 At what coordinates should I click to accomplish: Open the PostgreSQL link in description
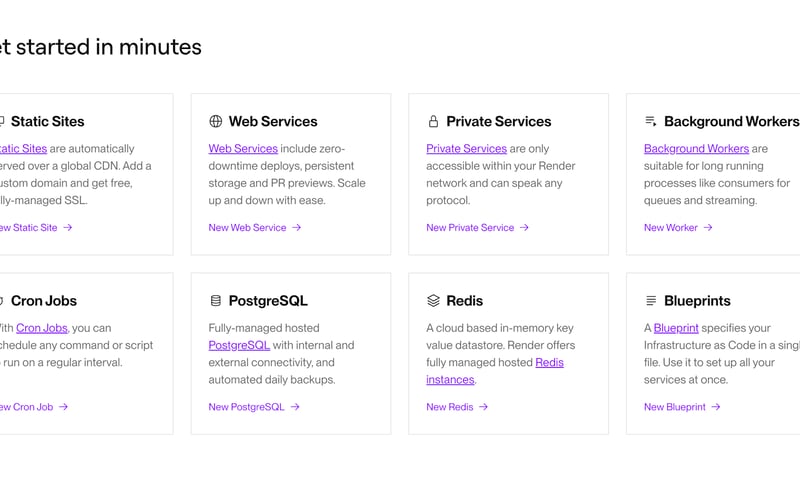tap(239, 345)
